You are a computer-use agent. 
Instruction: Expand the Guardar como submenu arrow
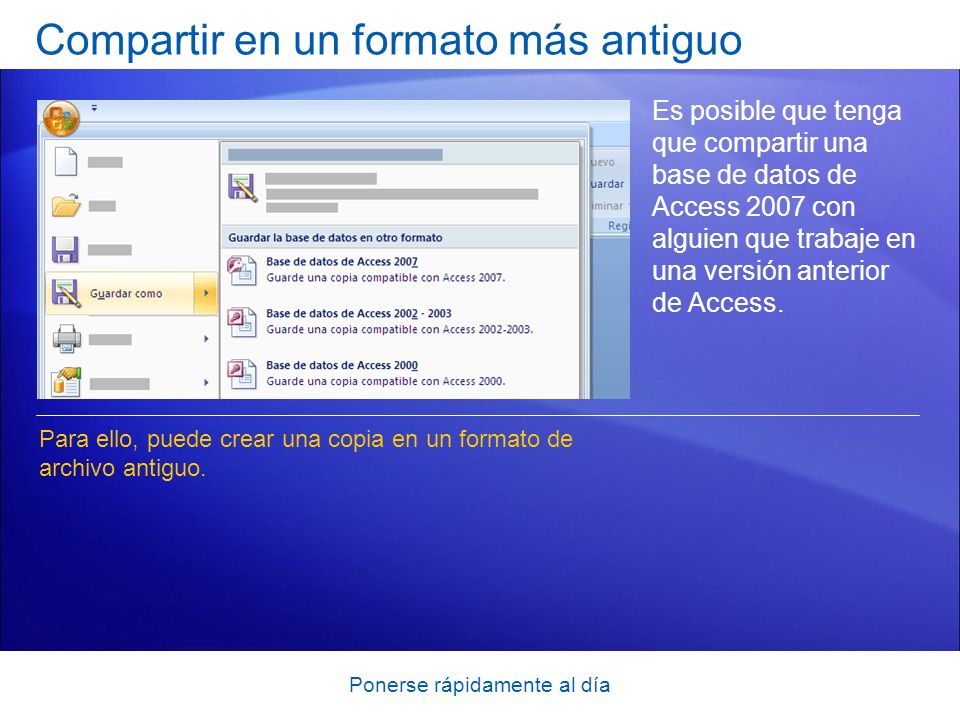tap(206, 293)
